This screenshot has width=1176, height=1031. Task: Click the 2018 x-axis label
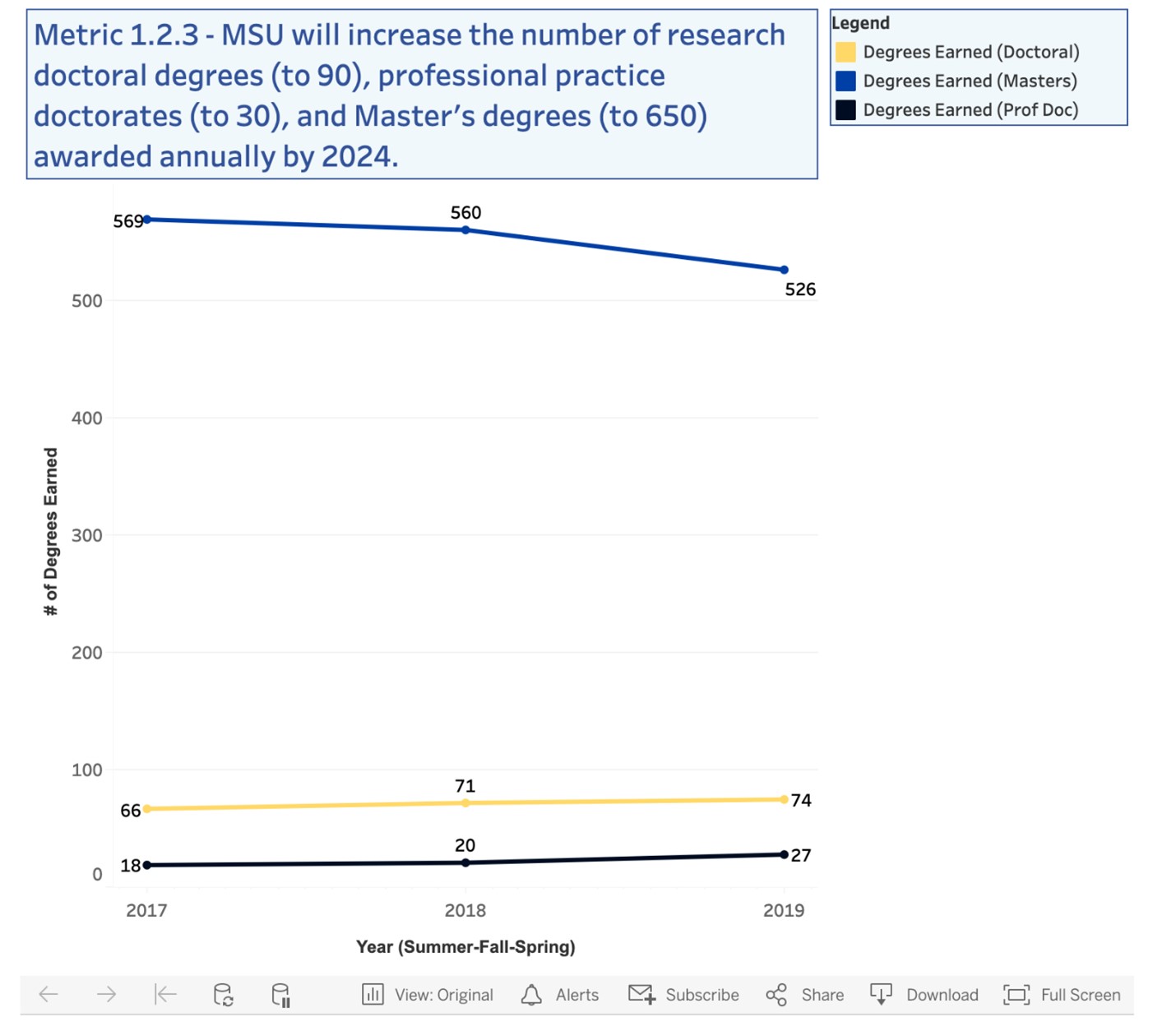pos(465,910)
